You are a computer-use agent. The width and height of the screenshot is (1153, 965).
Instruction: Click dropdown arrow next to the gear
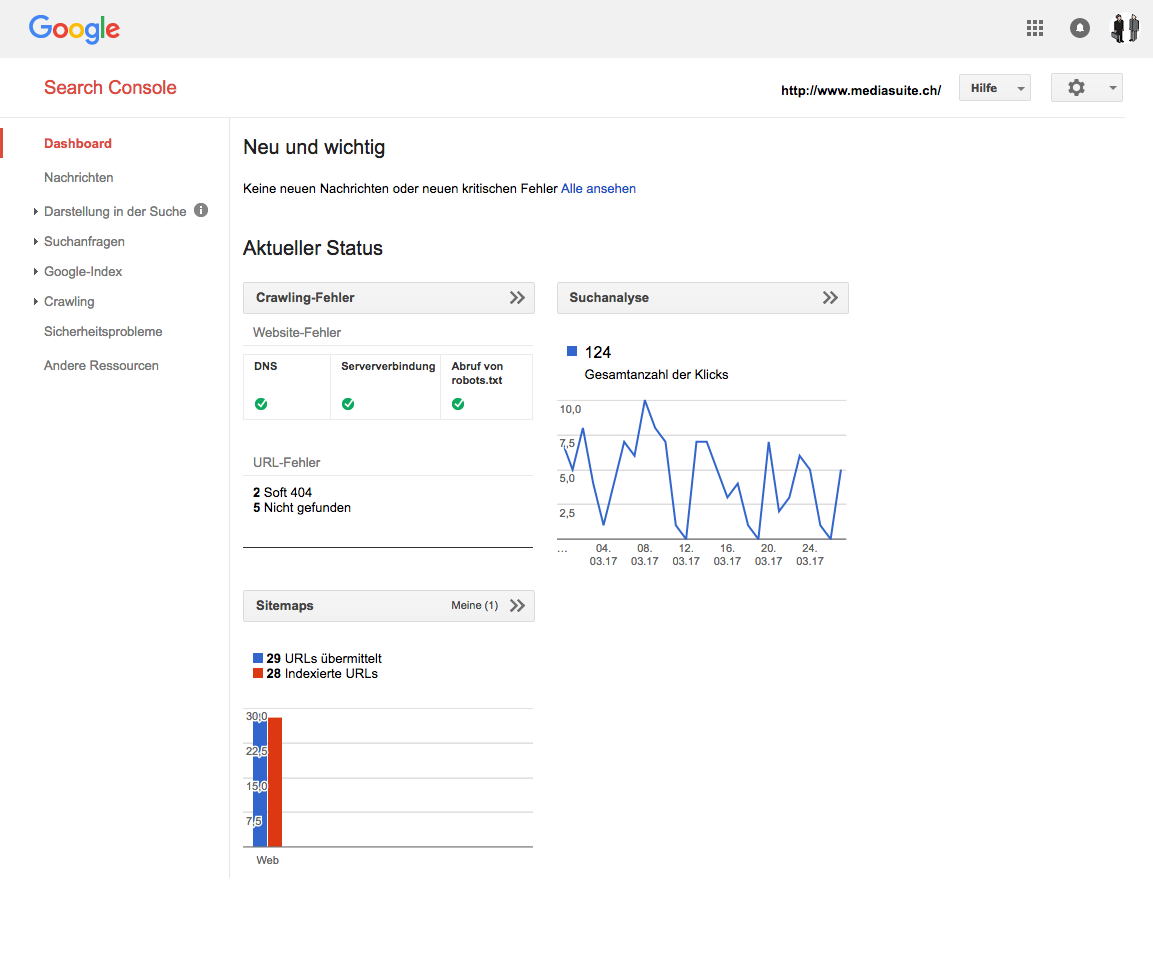[x=1113, y=88]
